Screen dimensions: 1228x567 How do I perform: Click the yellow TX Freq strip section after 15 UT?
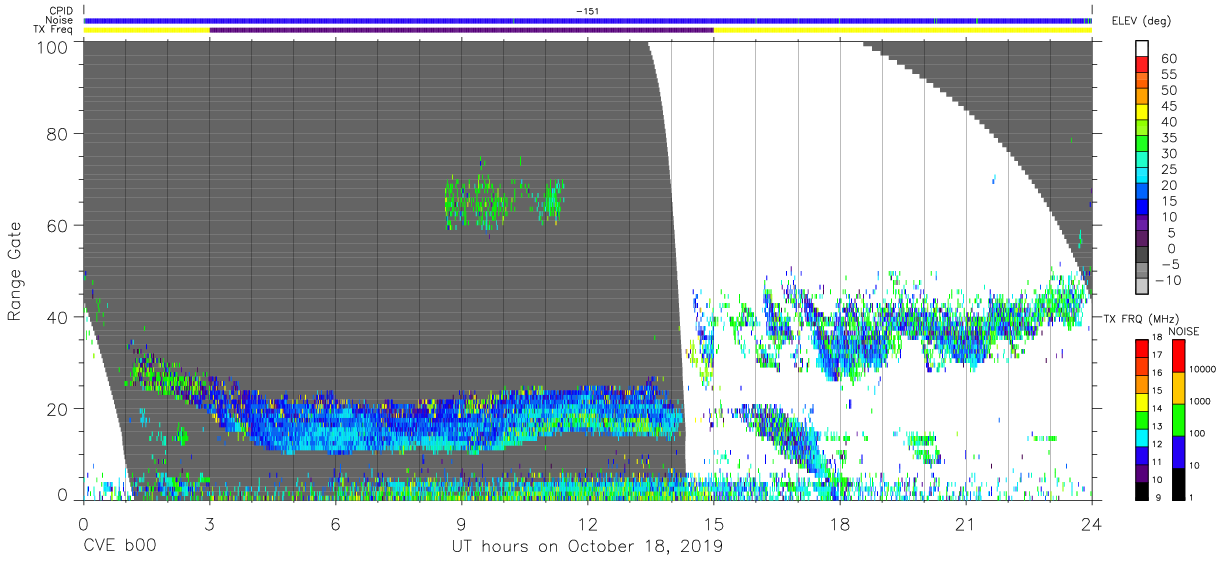pyautogui.click(x=902, y=30)
